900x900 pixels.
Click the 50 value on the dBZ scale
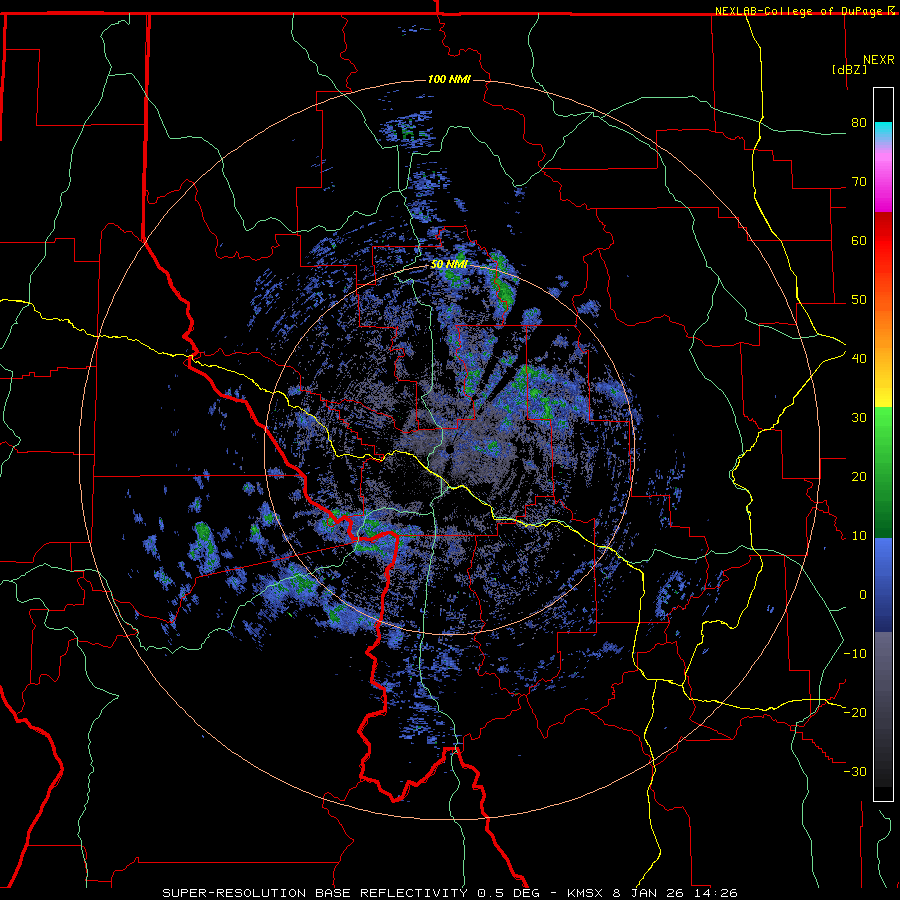coord(859,300)
